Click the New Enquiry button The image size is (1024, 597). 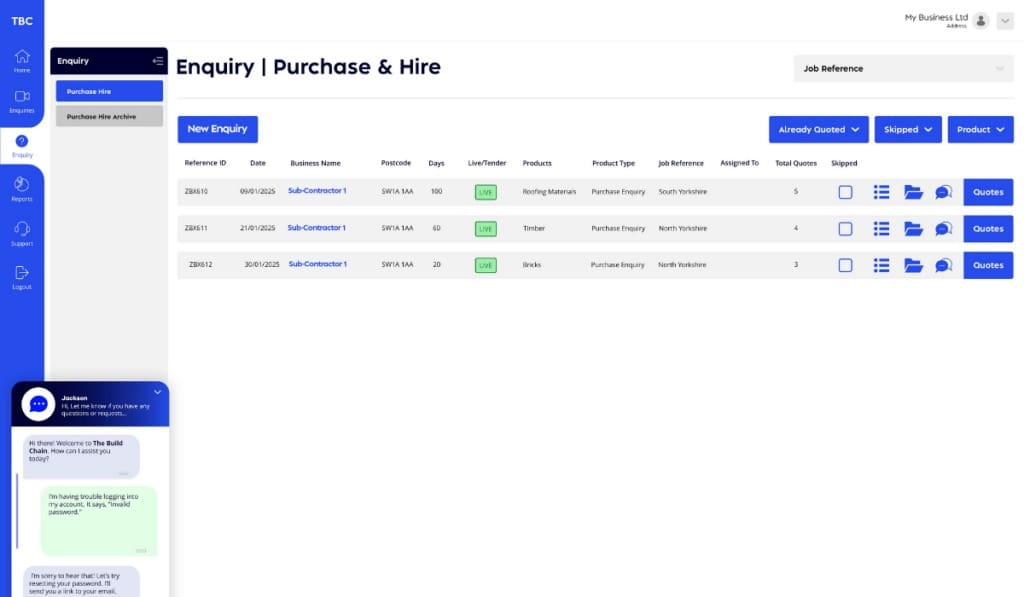point(217,129)
